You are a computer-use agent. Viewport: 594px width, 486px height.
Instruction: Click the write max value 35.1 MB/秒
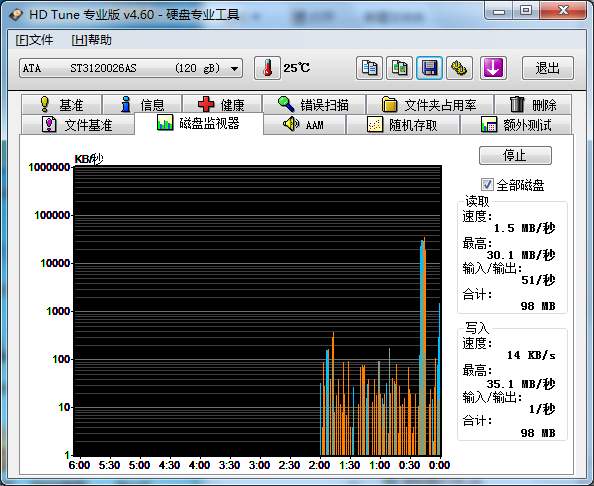point(521,384)
